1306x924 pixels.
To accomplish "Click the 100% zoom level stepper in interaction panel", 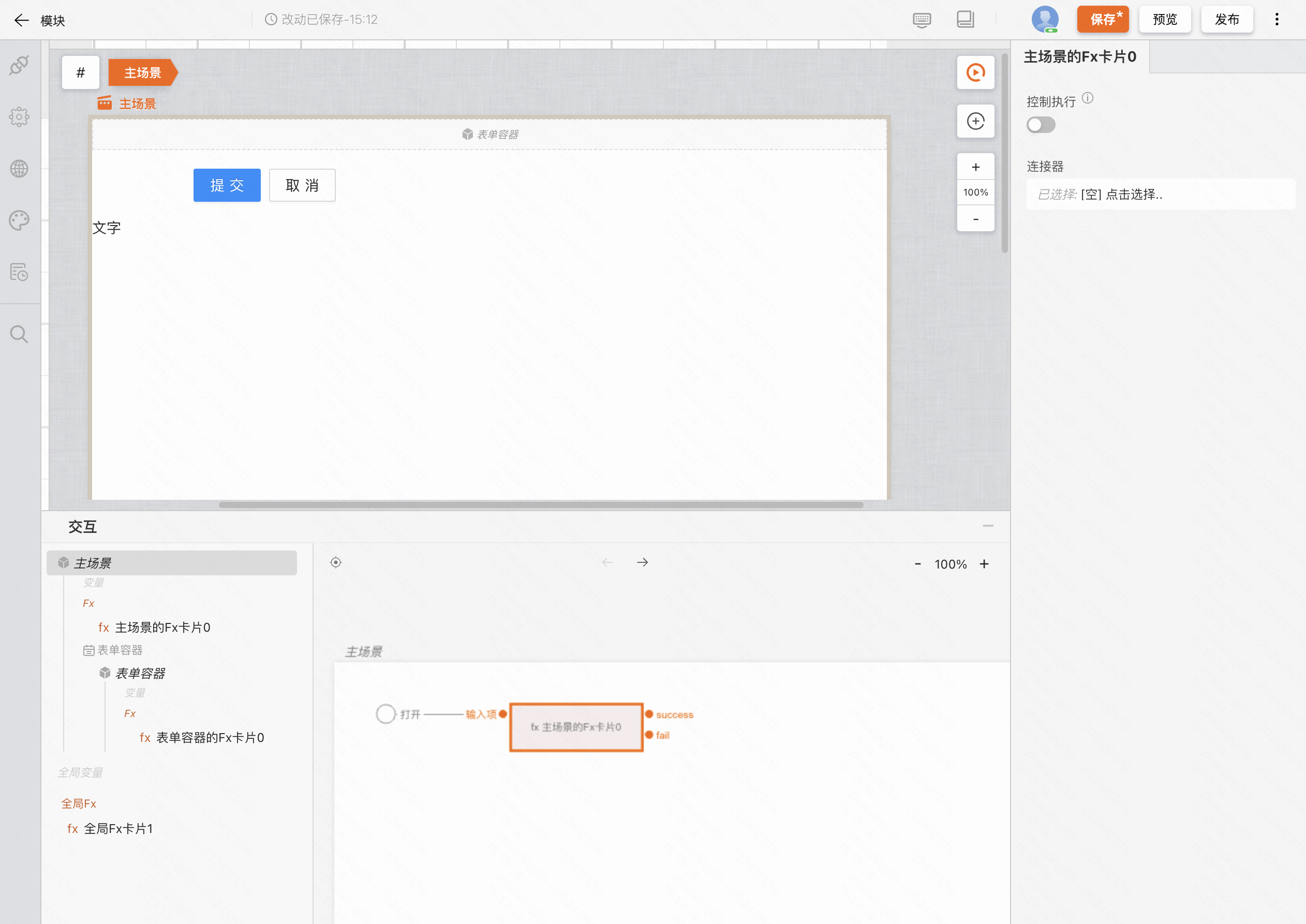I will click(951, 564).
